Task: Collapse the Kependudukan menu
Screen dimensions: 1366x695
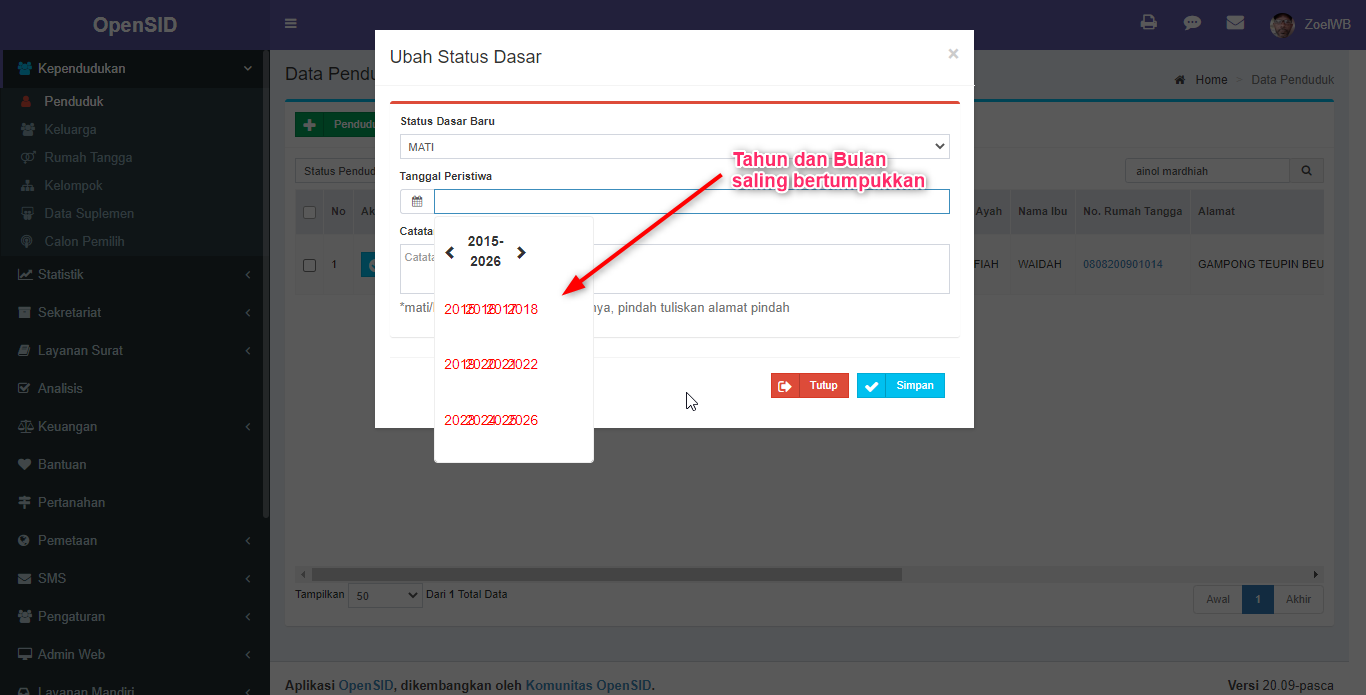Action: [135, 69]
